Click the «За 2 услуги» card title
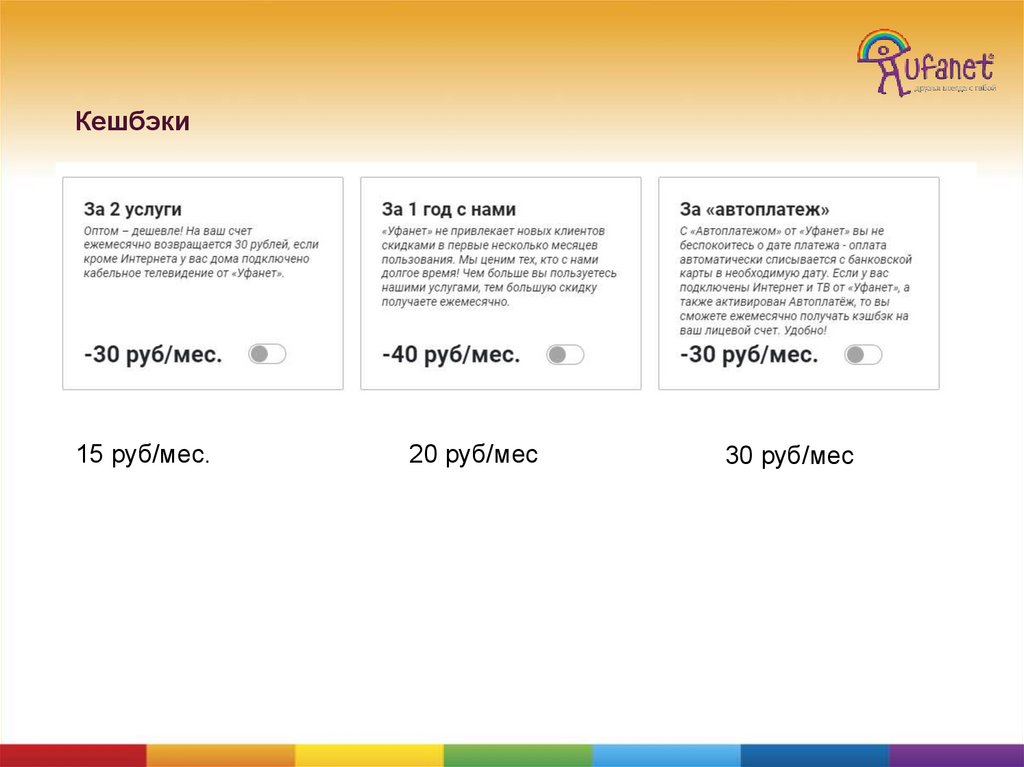The image size is (1024, 767). pyautogui.click(x=133, y=209)
